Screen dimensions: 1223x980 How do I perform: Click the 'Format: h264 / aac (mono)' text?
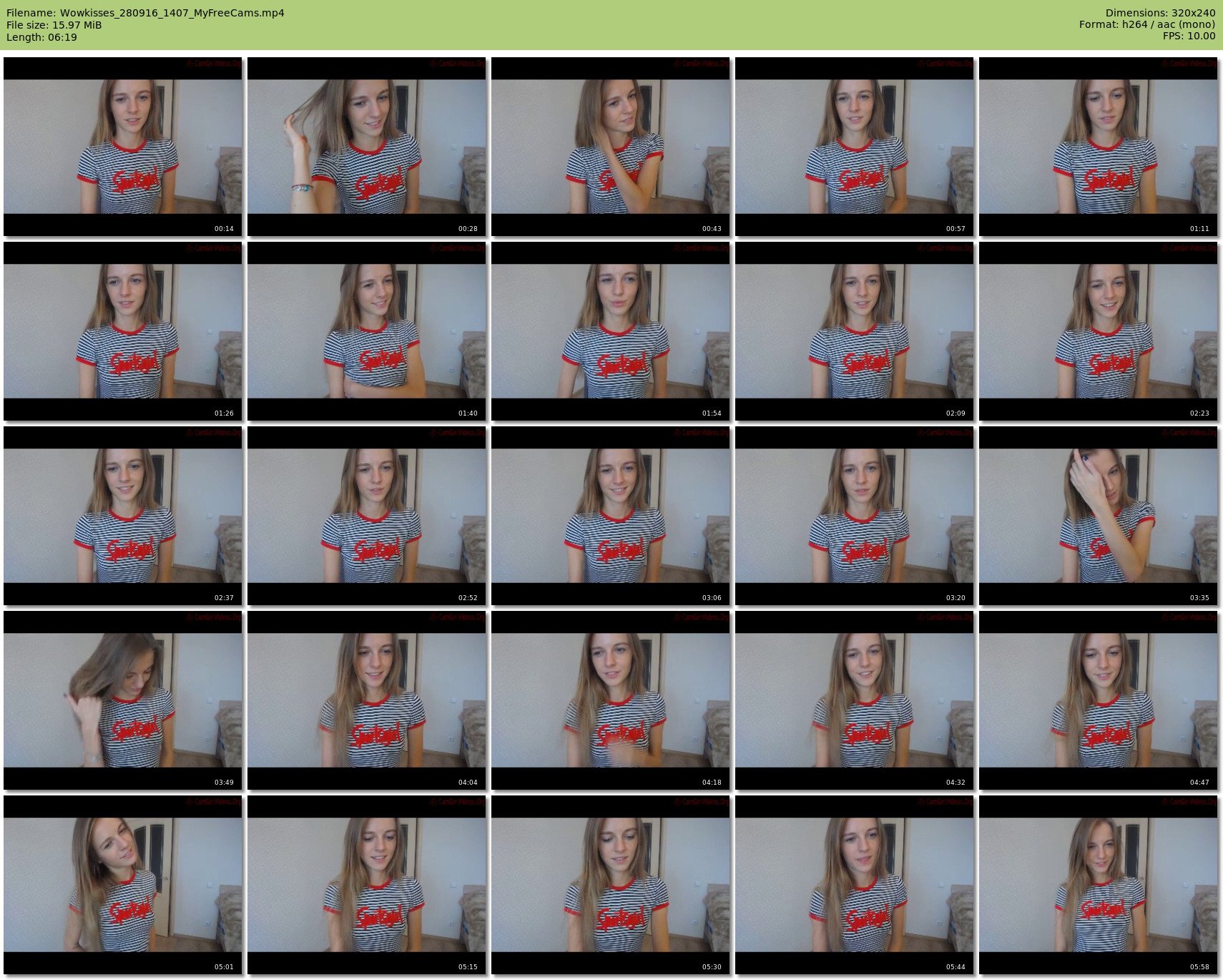(x=1147, y=24)
